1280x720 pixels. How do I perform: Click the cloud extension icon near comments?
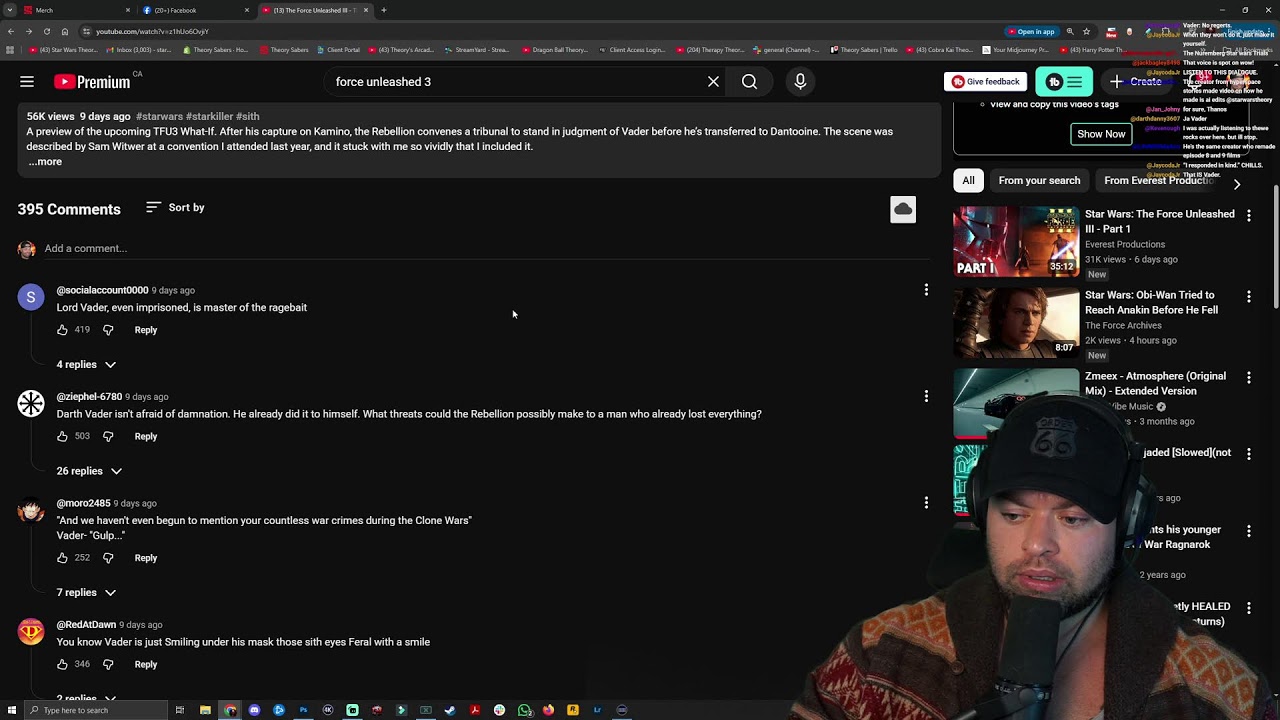(x=903, y=209)
